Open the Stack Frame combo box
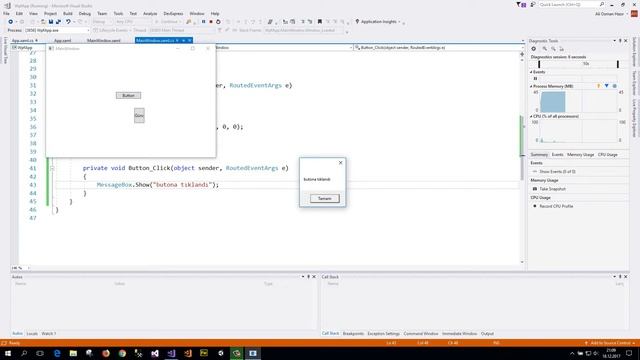 304,30
